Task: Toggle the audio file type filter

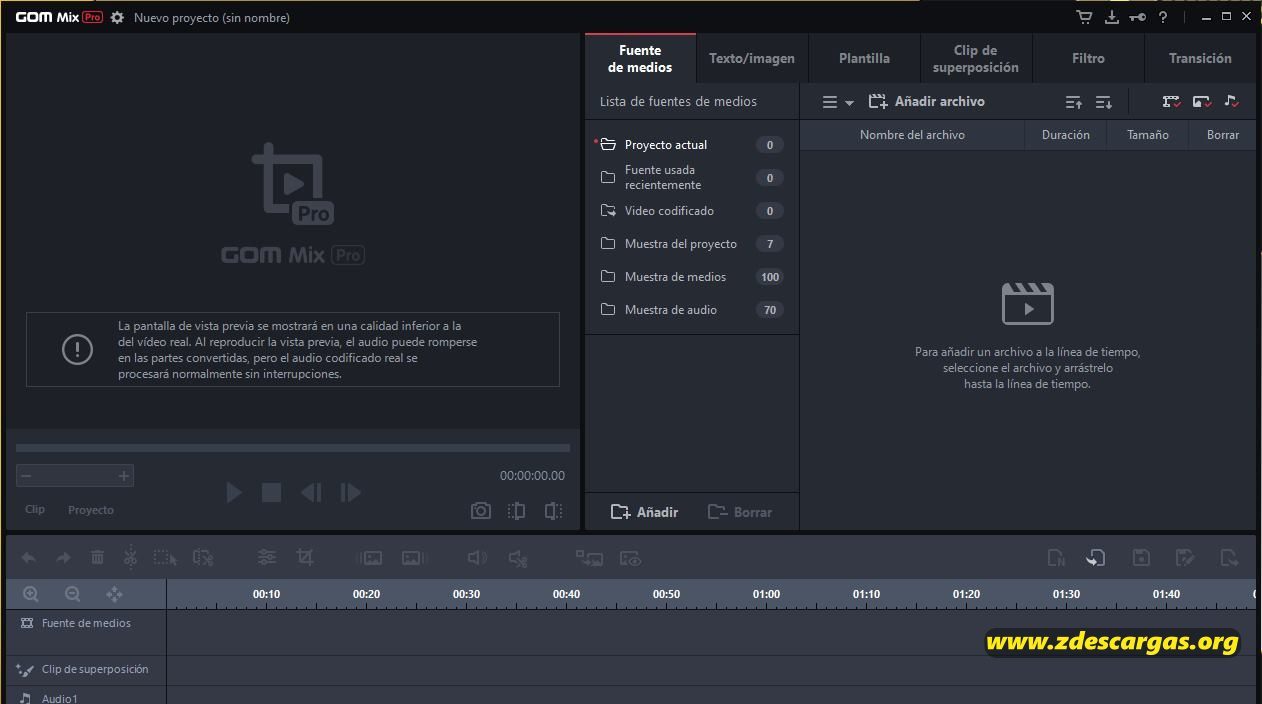Action: pos(1231,102)
